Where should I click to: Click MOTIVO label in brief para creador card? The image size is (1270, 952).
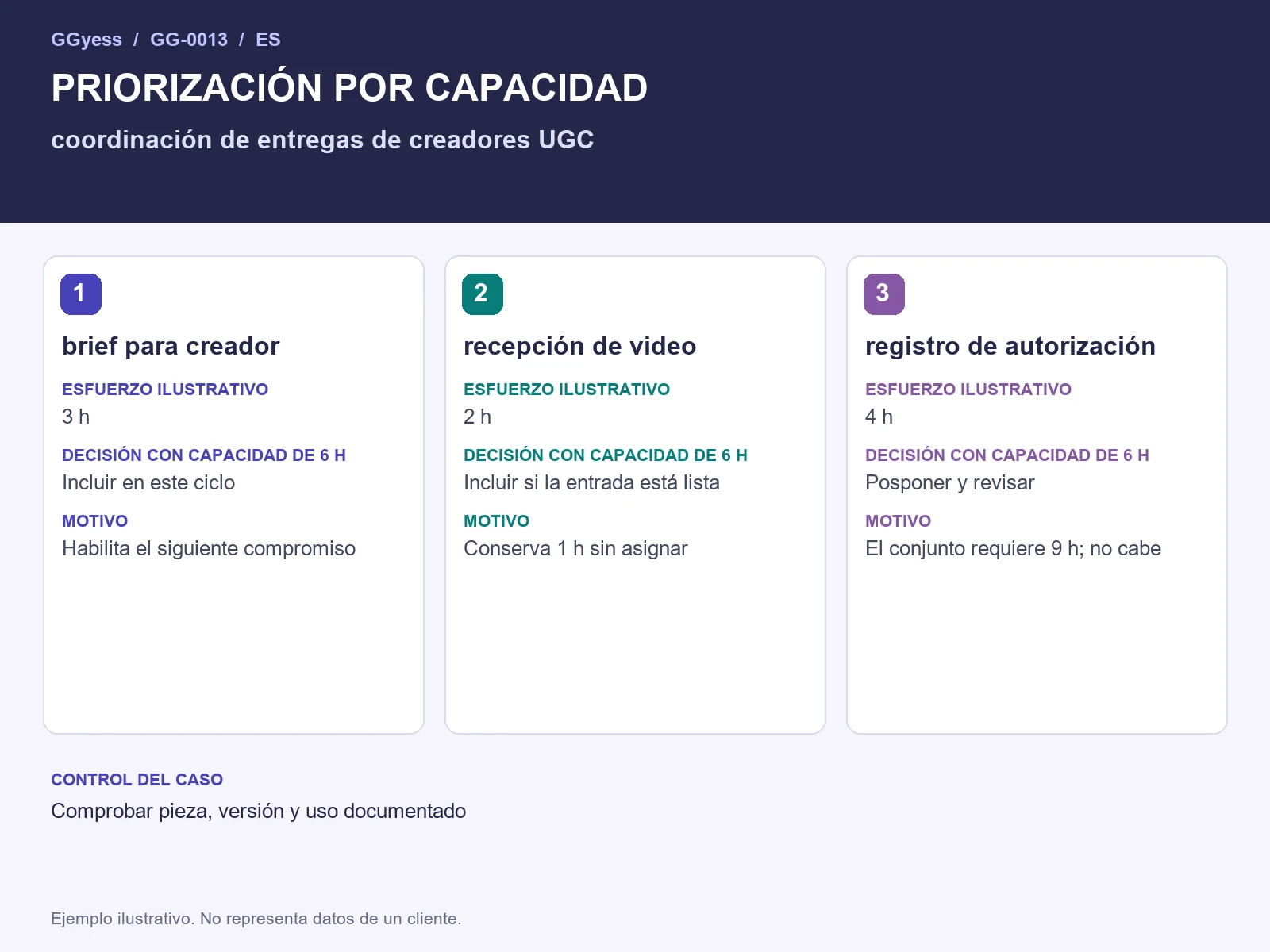pos(95,521)
